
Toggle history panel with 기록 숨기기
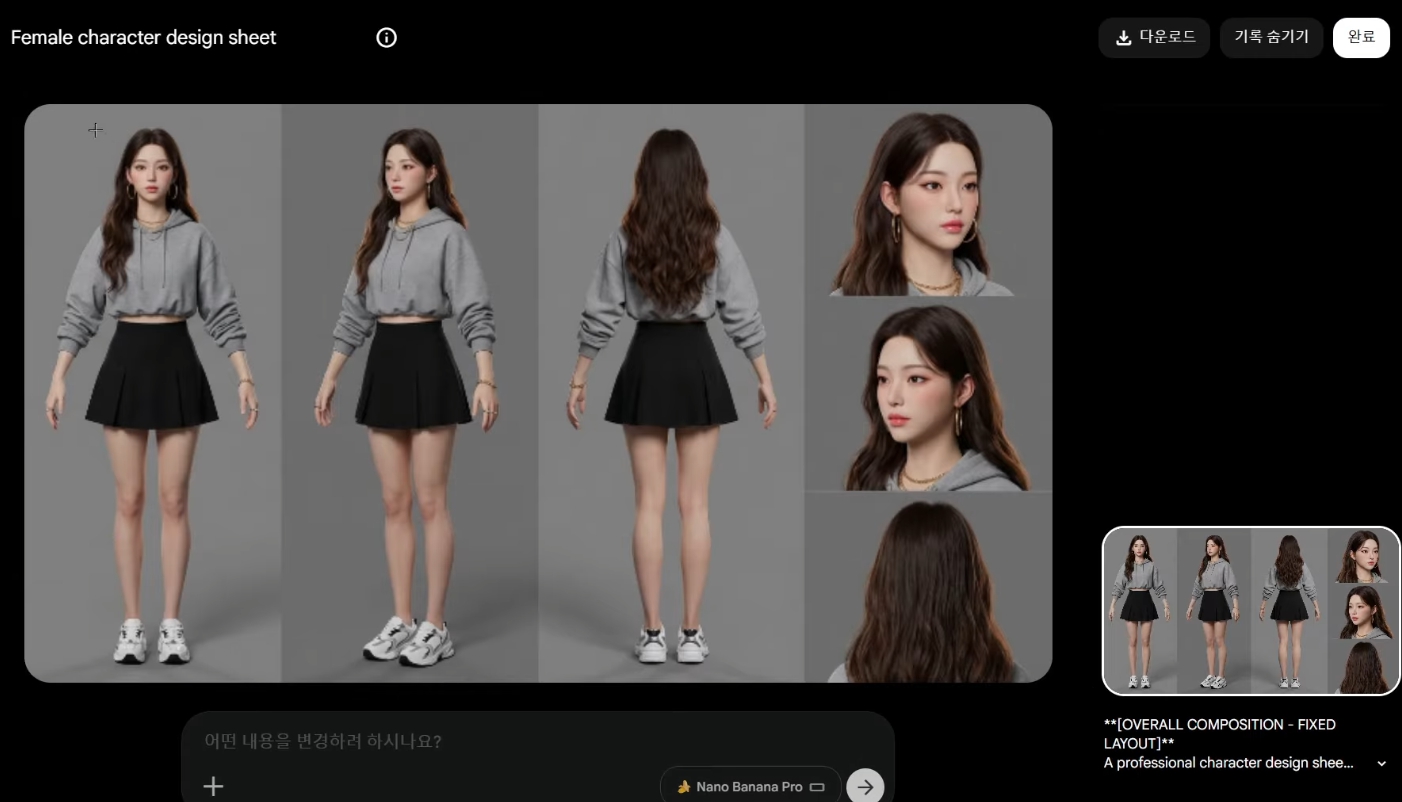pos(1271,38)
